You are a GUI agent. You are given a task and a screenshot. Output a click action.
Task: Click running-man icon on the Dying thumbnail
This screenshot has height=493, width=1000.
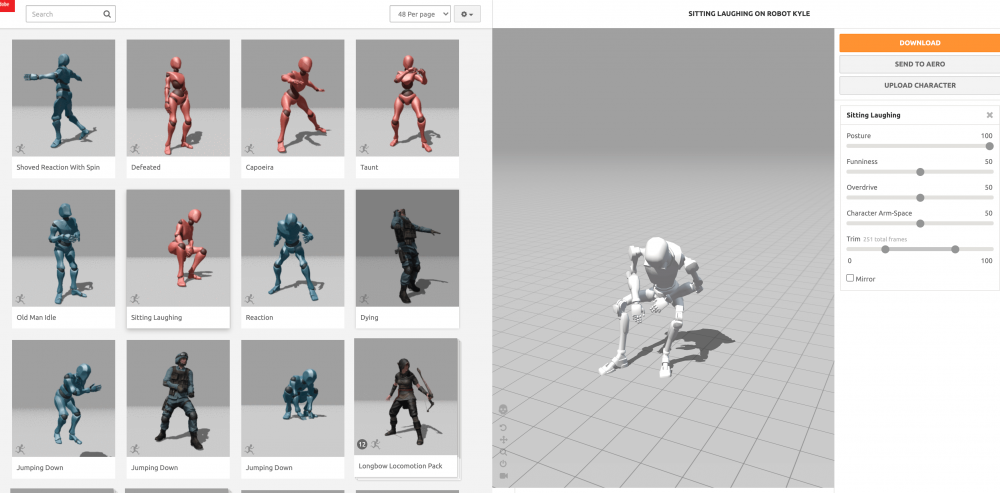[x=364, y=298]
